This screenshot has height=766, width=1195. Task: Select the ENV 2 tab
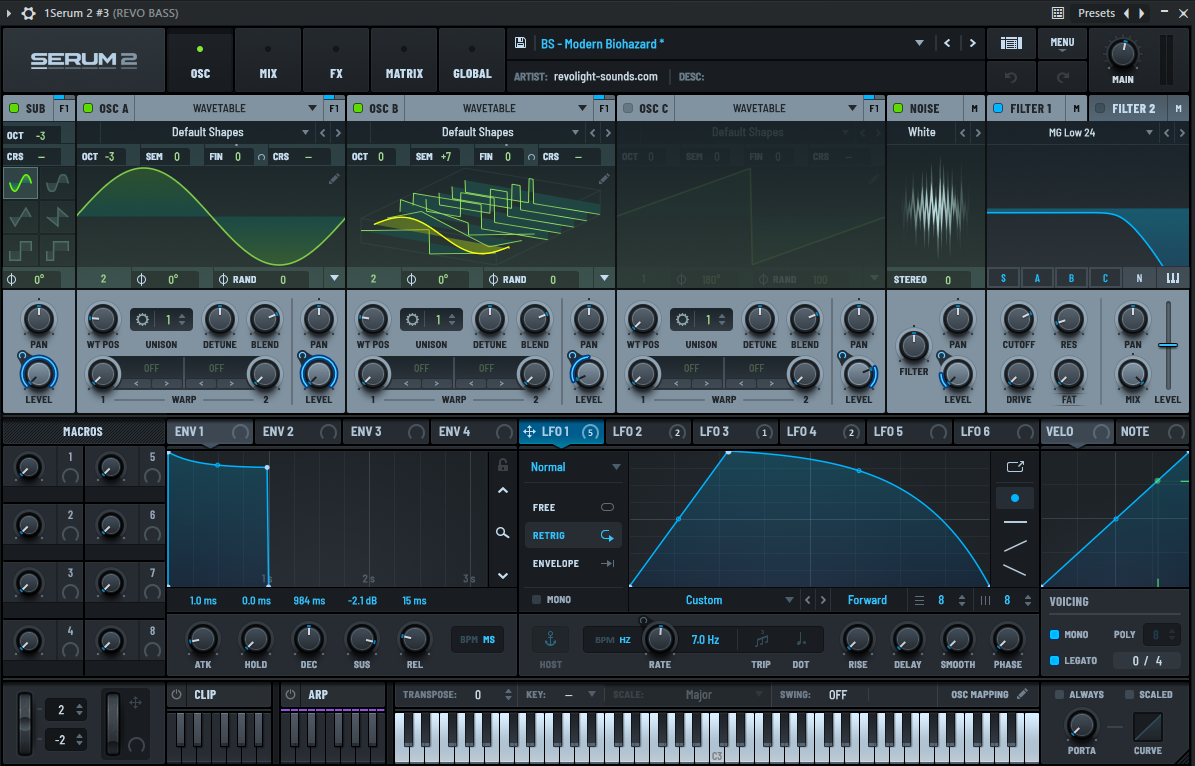297,431
